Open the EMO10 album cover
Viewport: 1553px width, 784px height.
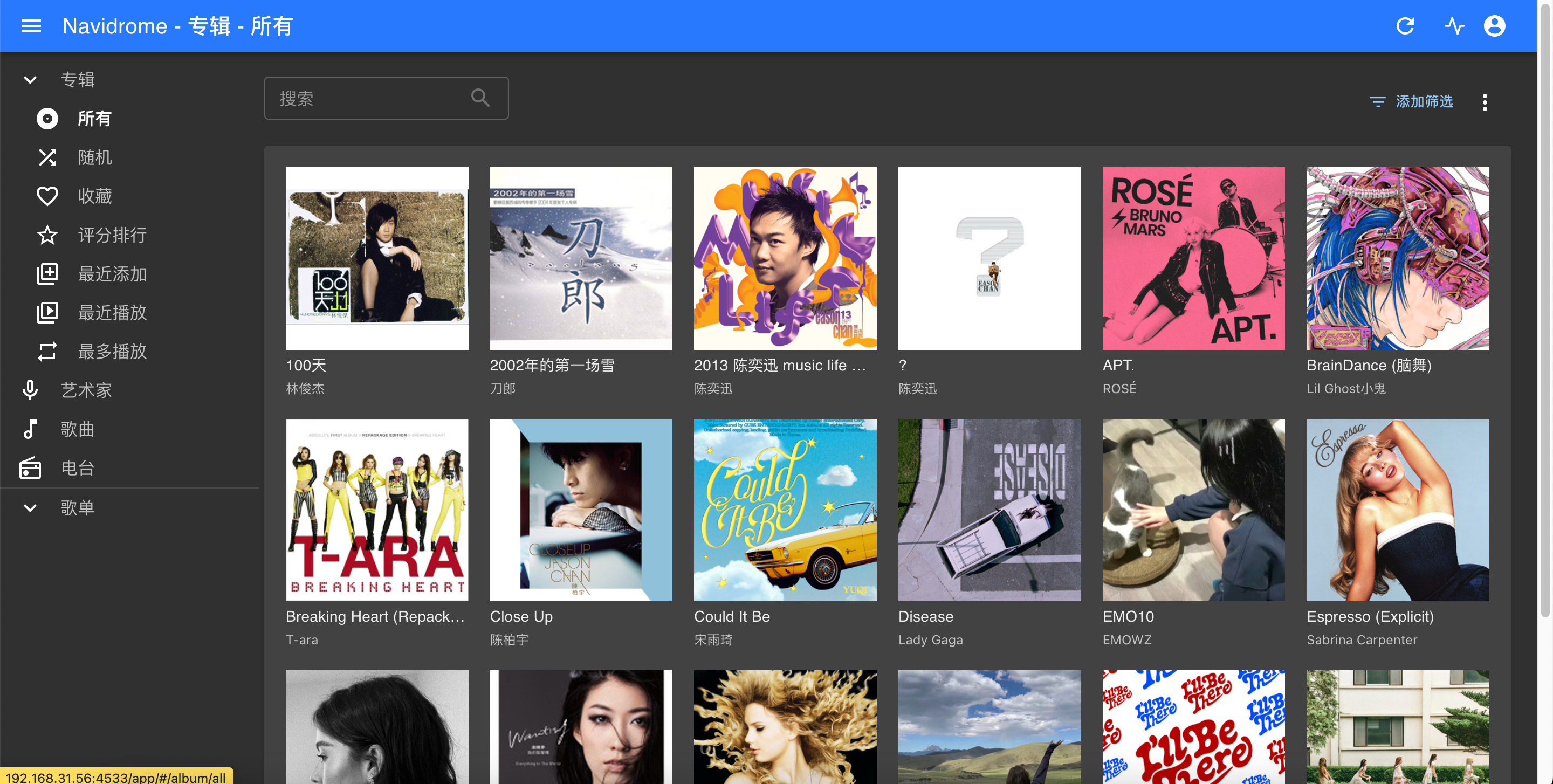[1193, 510]
